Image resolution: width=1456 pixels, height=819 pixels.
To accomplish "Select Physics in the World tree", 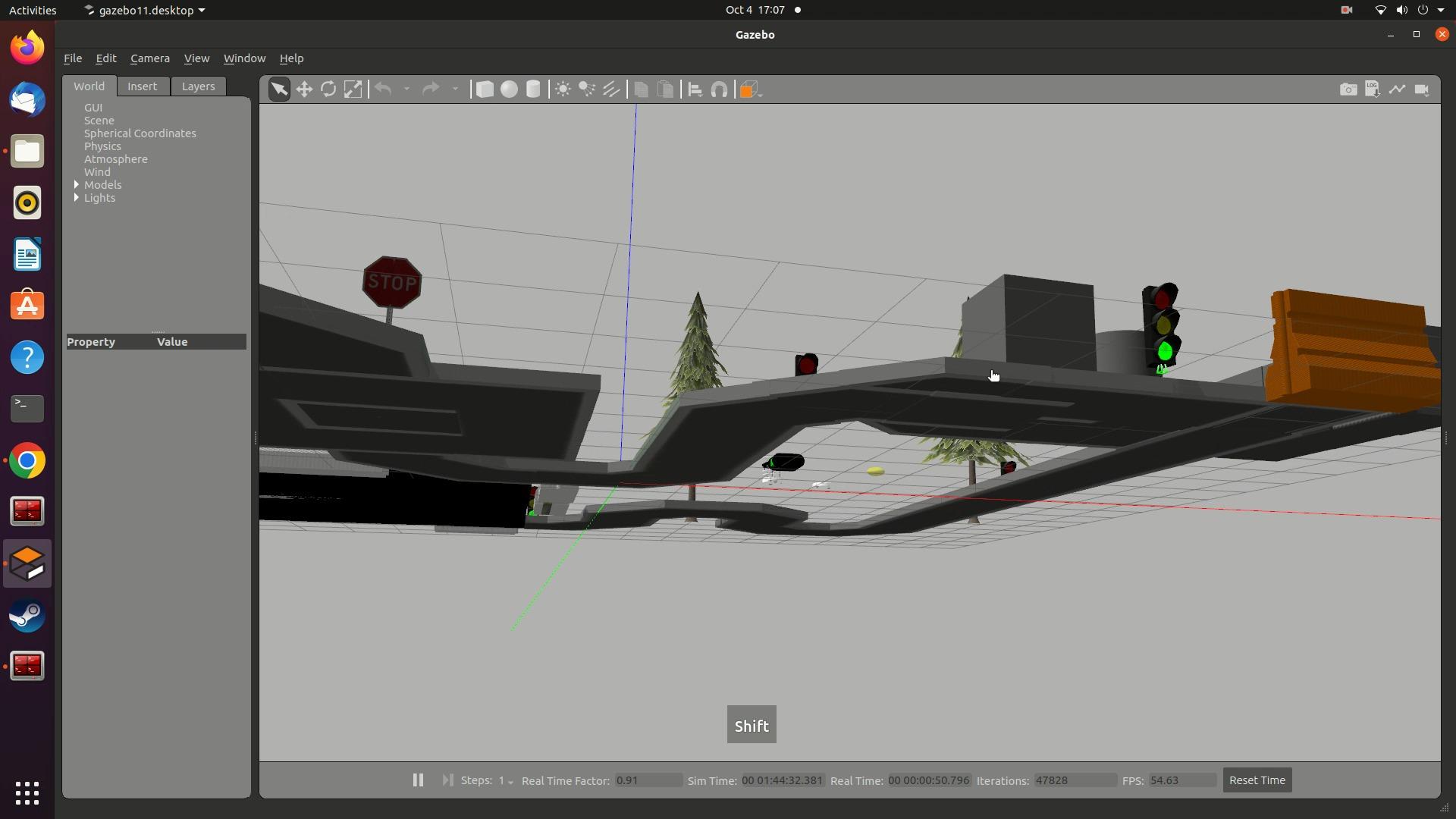I will [x=102, y=146].
